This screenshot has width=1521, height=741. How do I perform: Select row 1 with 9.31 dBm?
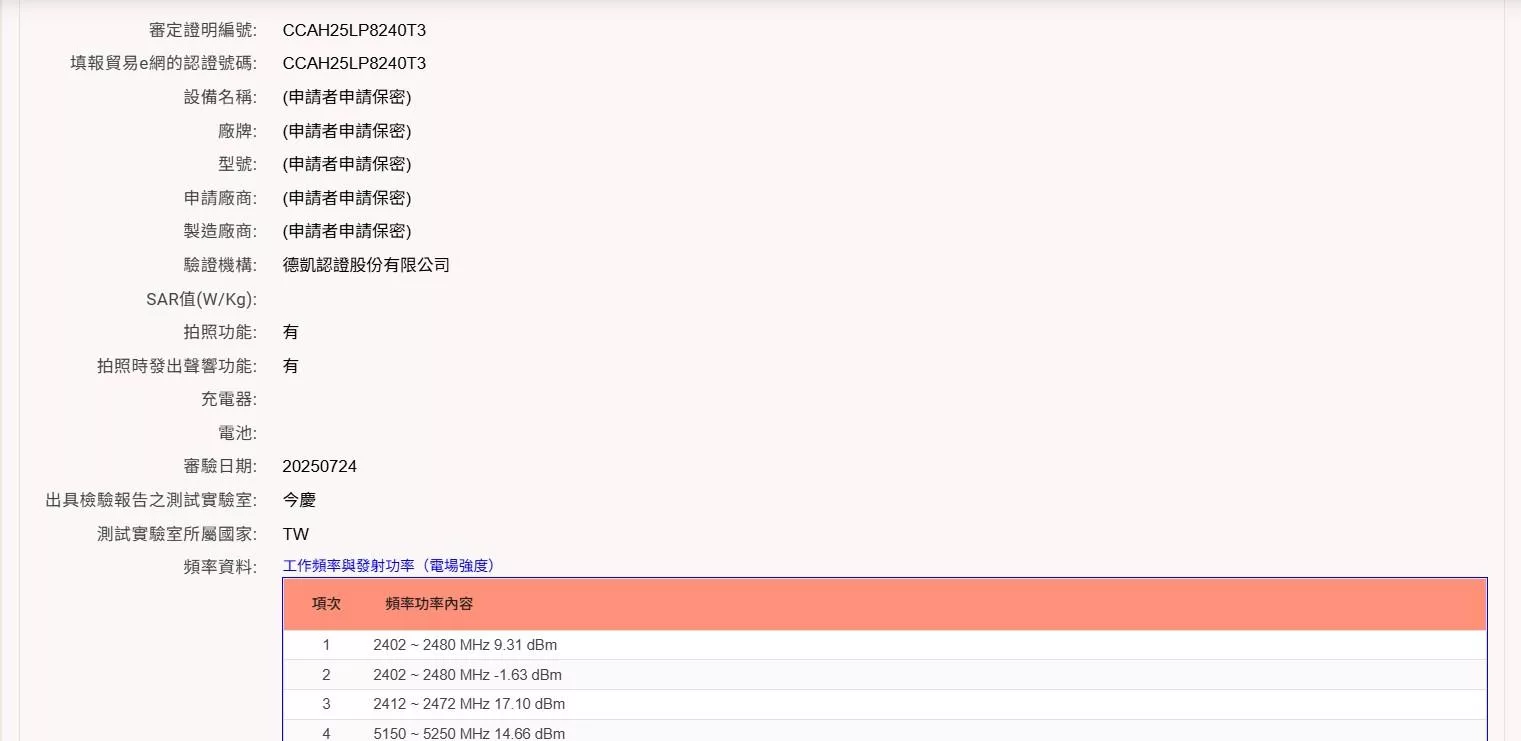465,645
